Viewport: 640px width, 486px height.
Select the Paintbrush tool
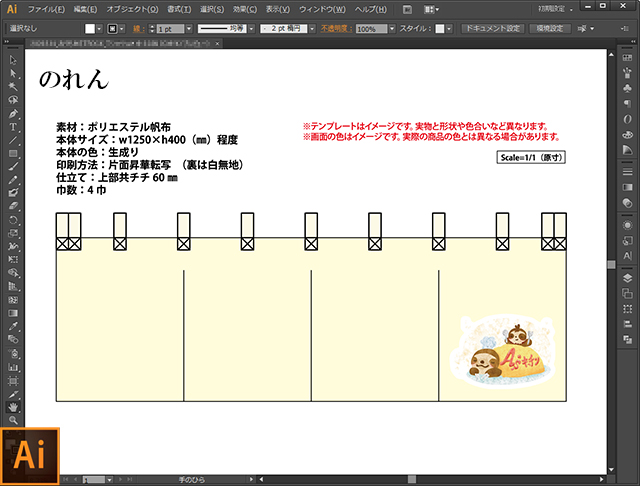(13, 166)
